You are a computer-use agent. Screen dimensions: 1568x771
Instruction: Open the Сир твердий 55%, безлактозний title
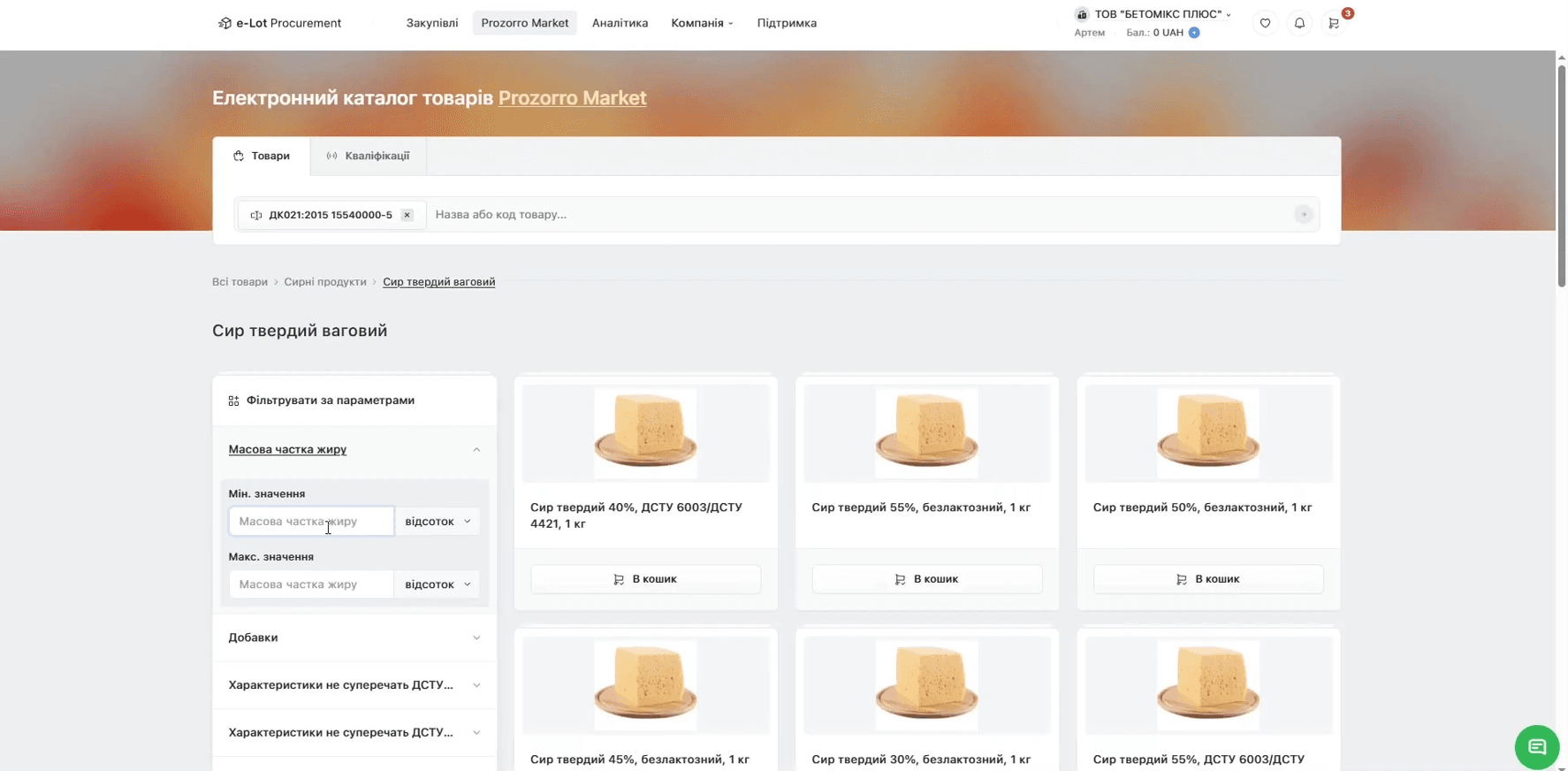coord(921,508)
